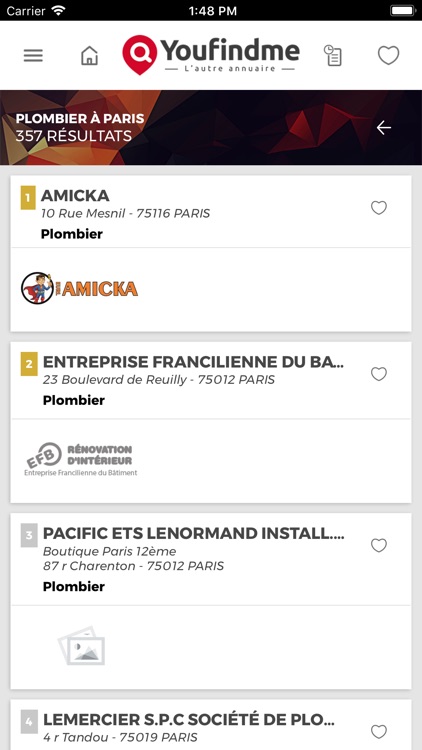Go back with the white arrow
Image resolution: width=422 pixels, height=750 pixels.
384,128
